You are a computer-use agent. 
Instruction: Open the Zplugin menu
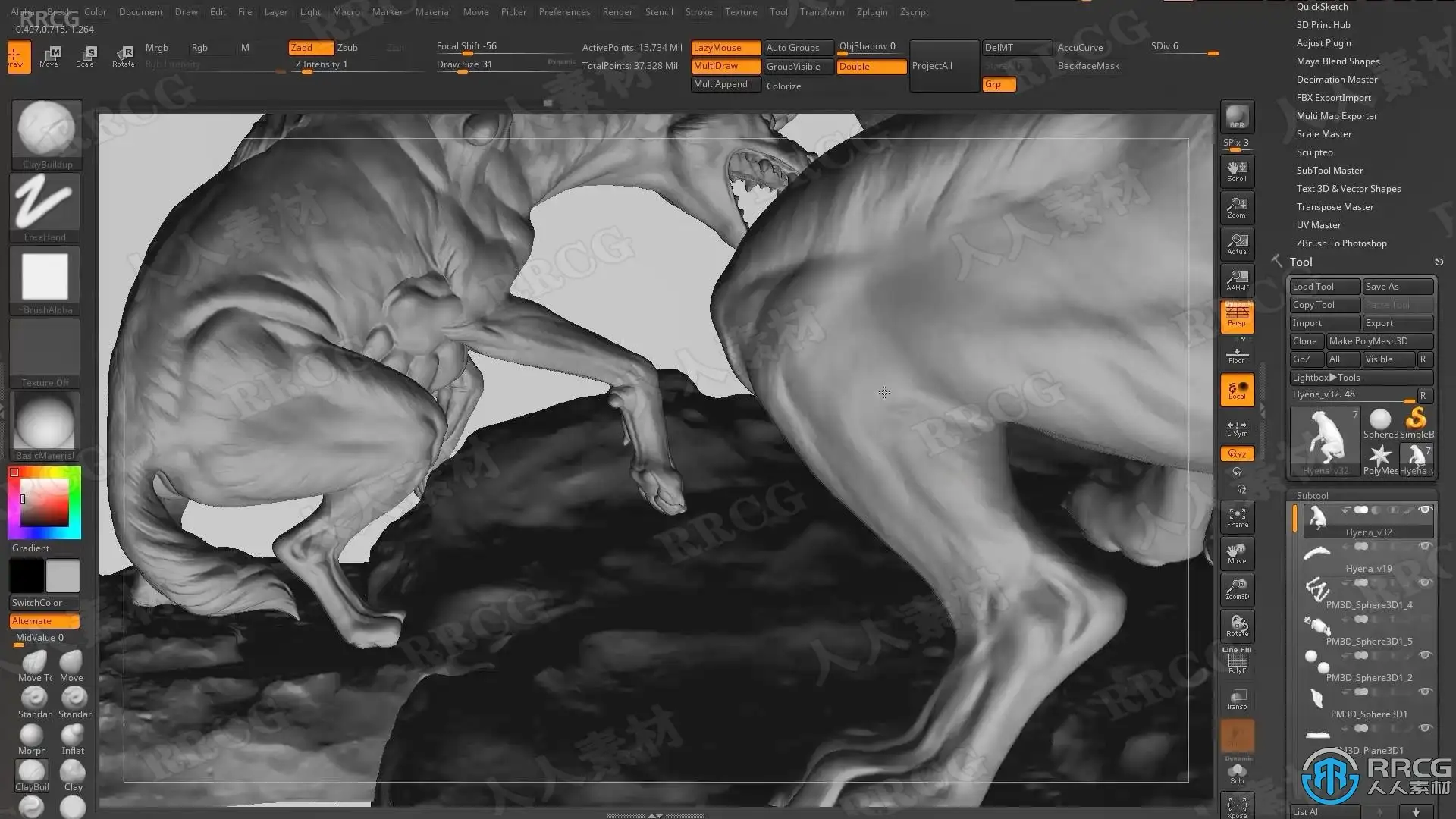[871, 12]
